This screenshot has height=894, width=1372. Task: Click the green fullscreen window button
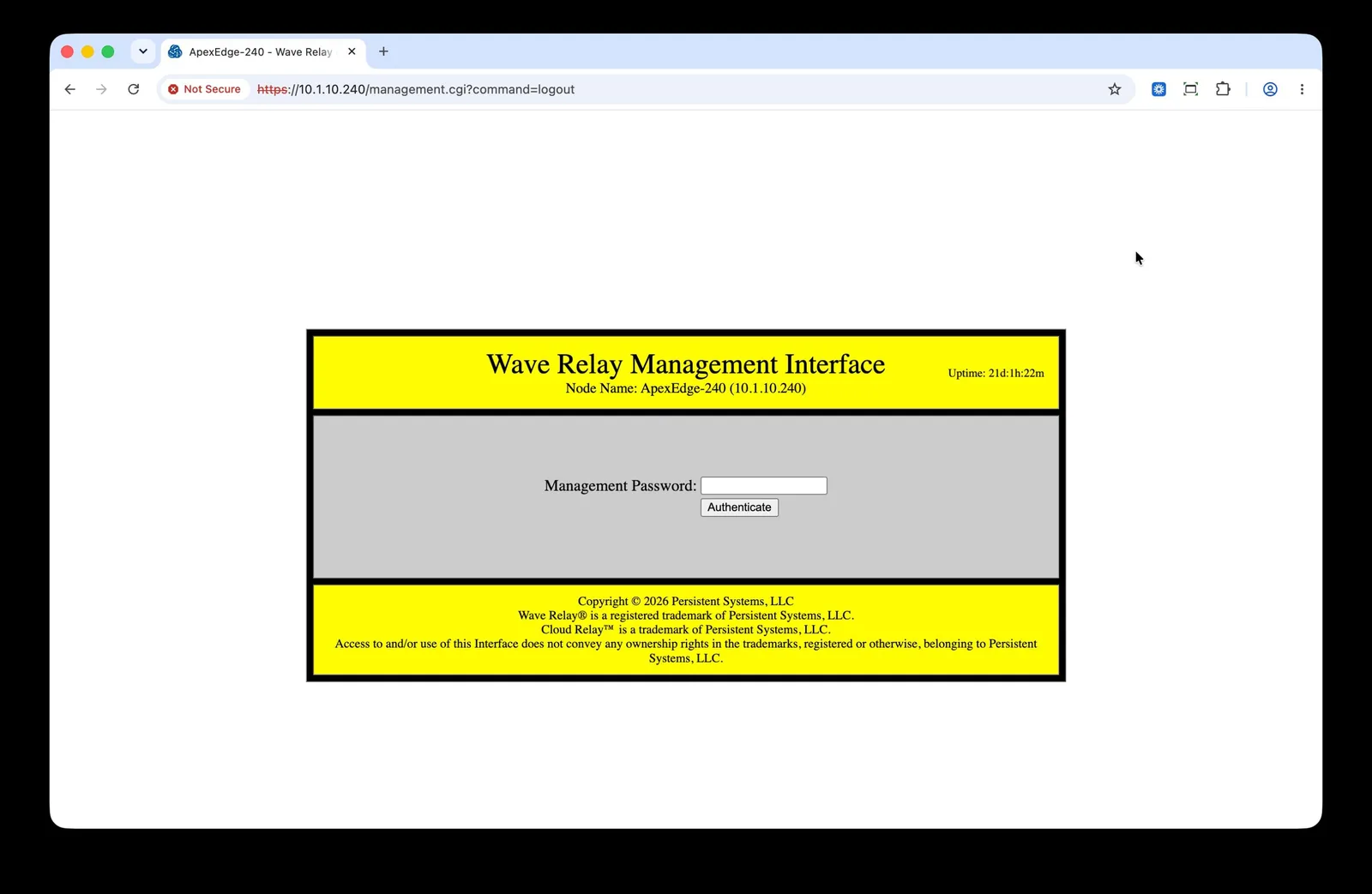(x=108, y=51)
